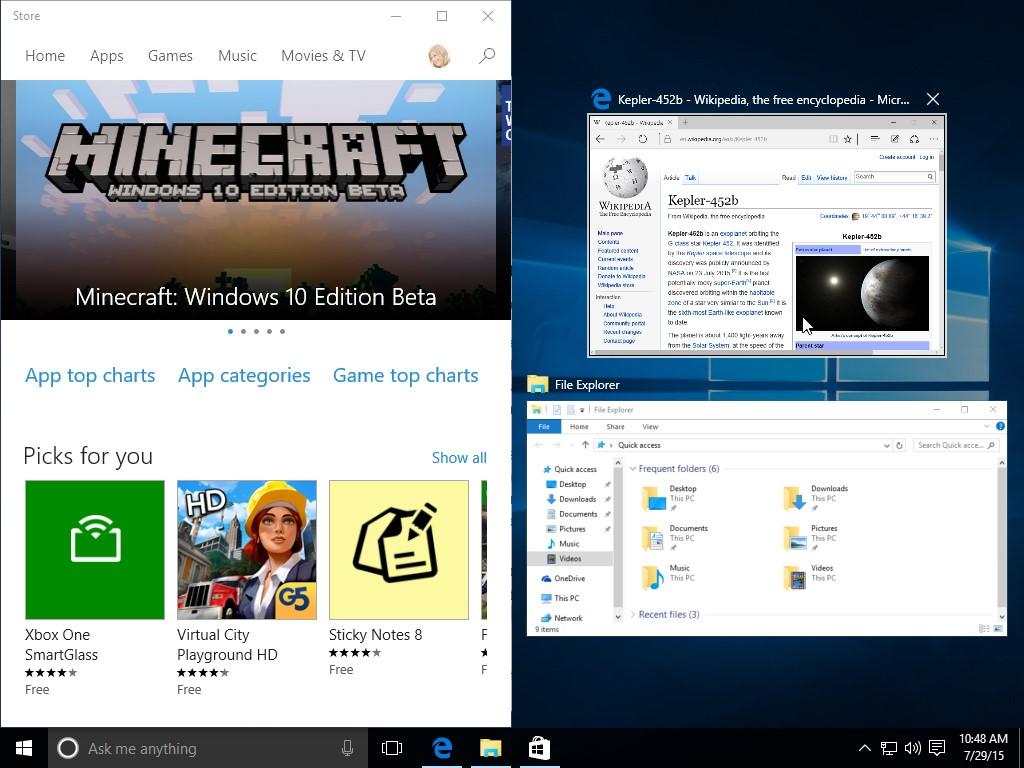Viewport: 1024px width, 768px height.
Task: Open the Videos frequent folder icon
Action: [795, 578]
